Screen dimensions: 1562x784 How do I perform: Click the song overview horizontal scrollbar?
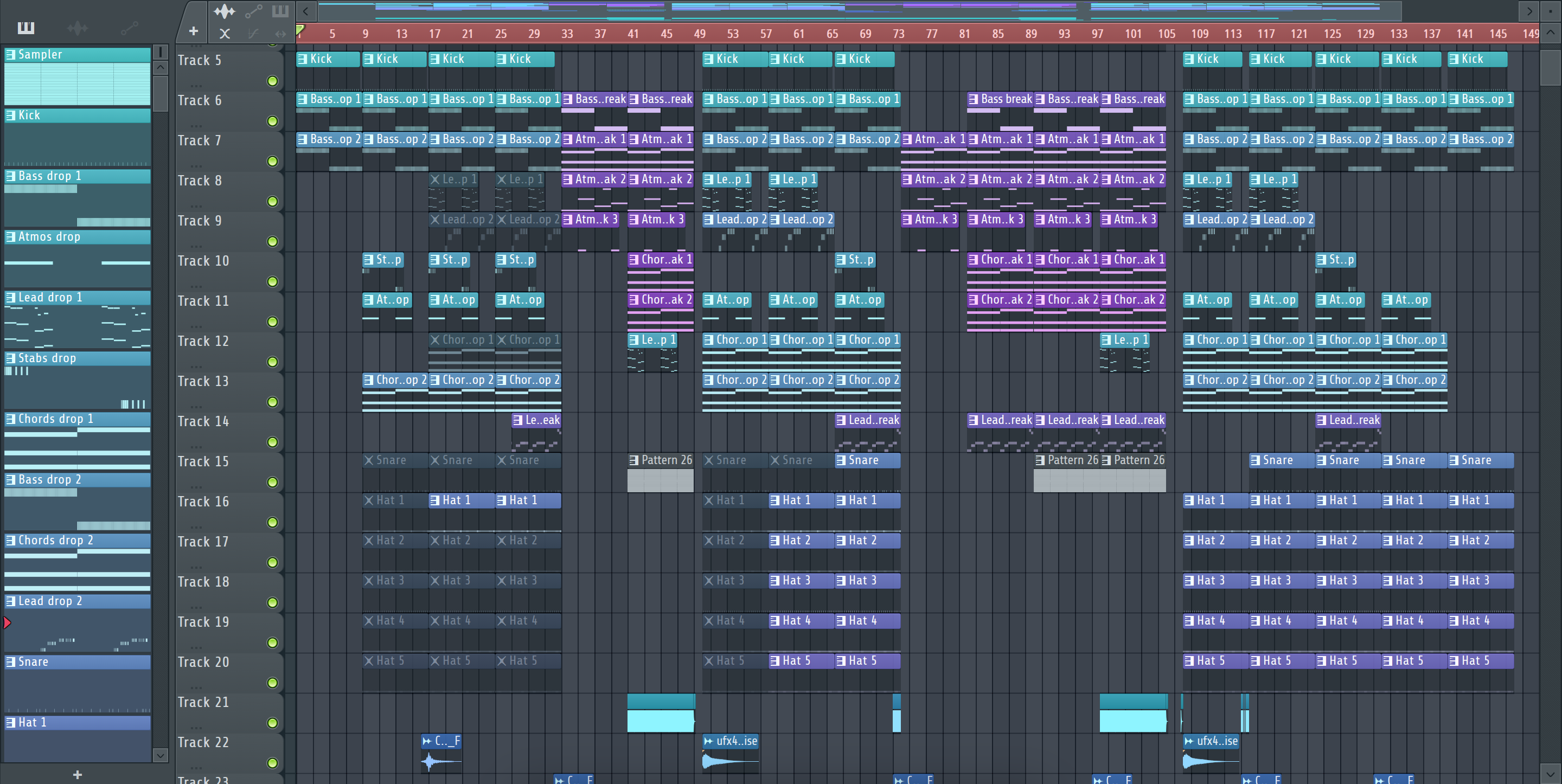click(x=859, y=11)
